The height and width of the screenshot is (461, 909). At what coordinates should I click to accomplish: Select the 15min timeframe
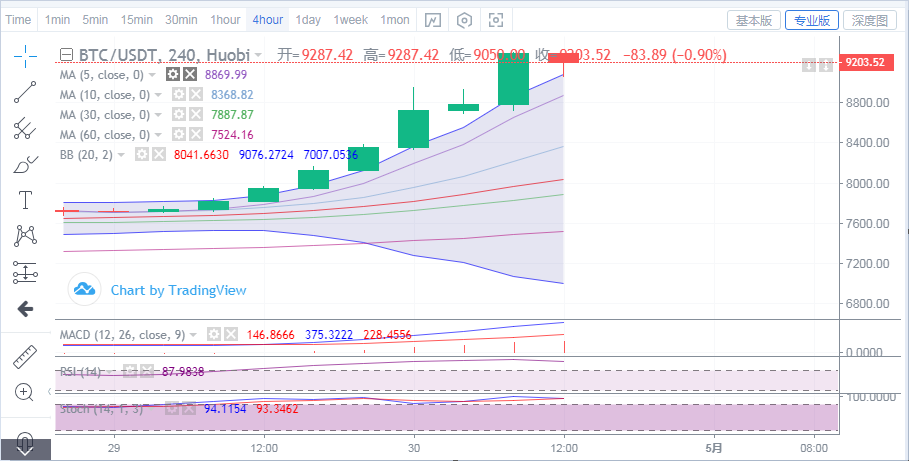(137, 20)
